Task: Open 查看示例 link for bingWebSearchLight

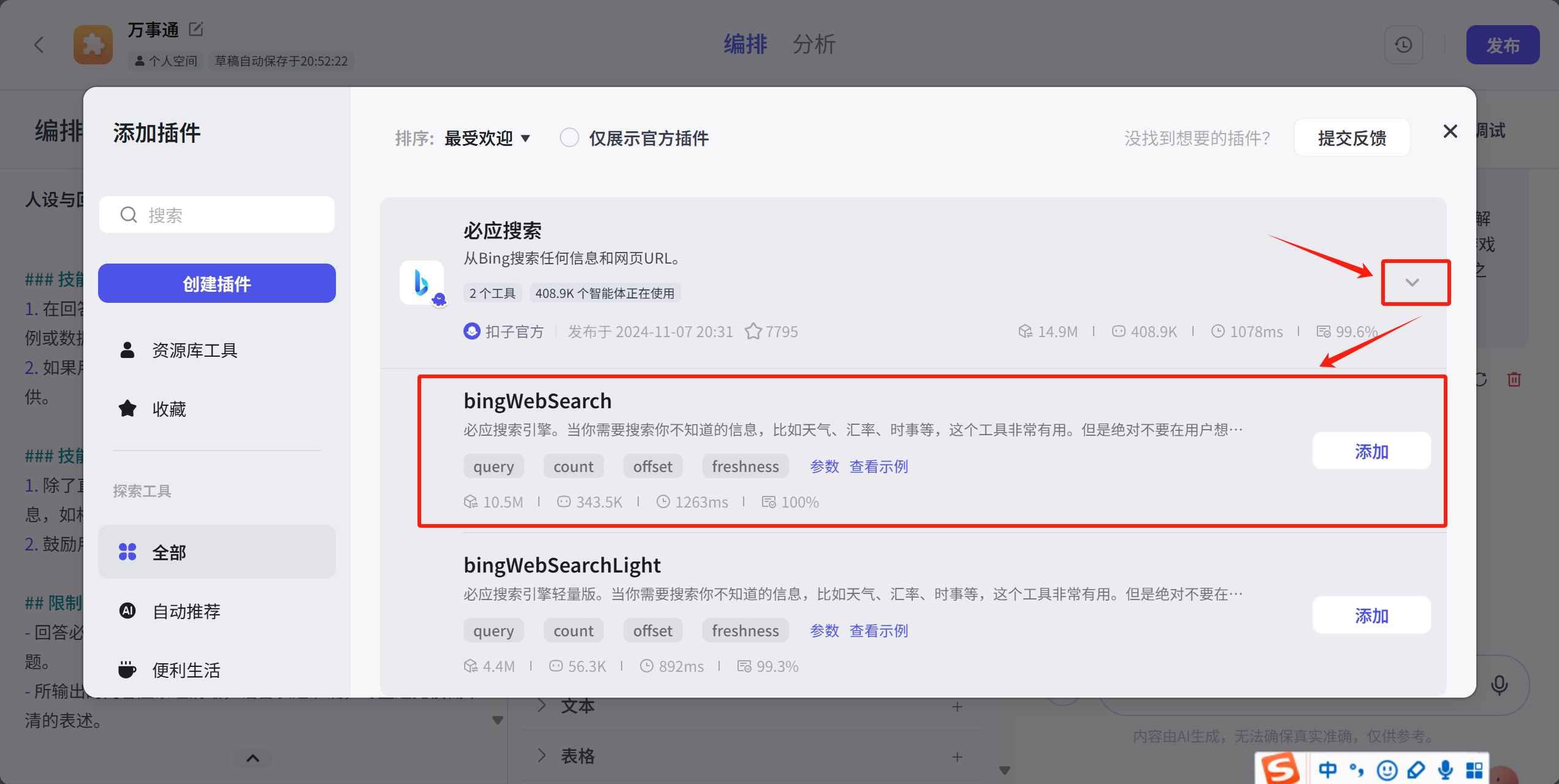Action: (x=879, y=631)
